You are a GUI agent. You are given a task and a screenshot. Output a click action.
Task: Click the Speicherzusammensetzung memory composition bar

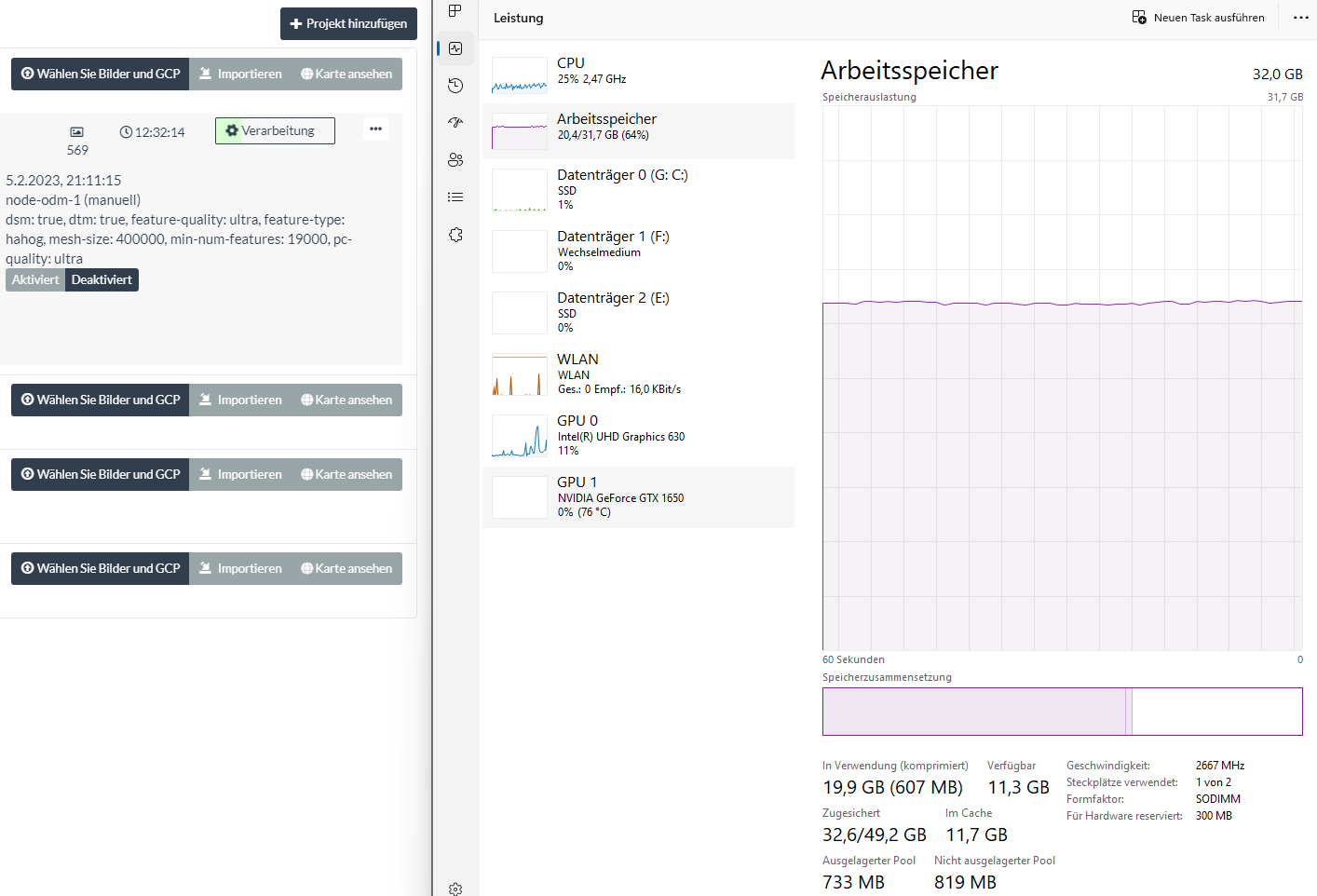(1062, 712)
